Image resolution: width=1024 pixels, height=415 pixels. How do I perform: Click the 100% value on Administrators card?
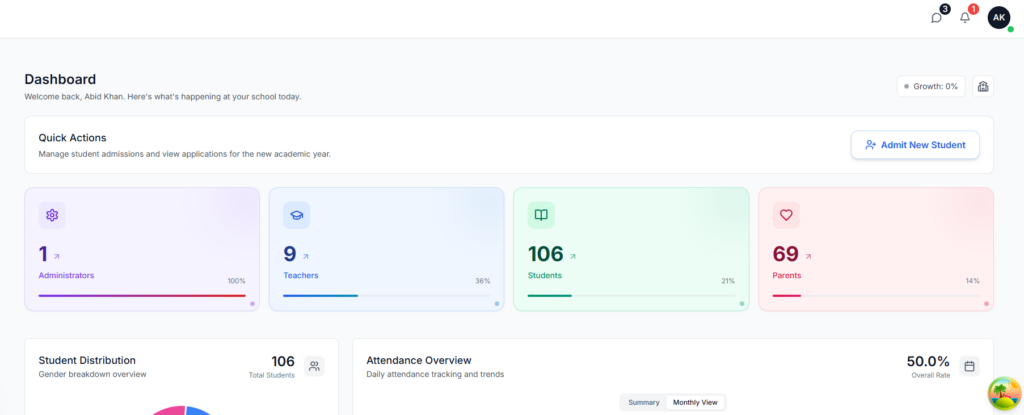coord(236,281)
